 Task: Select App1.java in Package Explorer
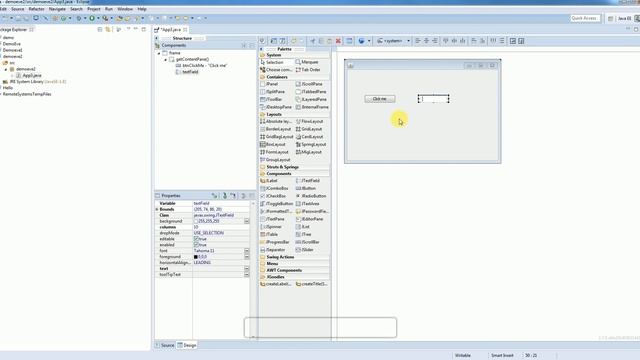click(x=31, y=76)
